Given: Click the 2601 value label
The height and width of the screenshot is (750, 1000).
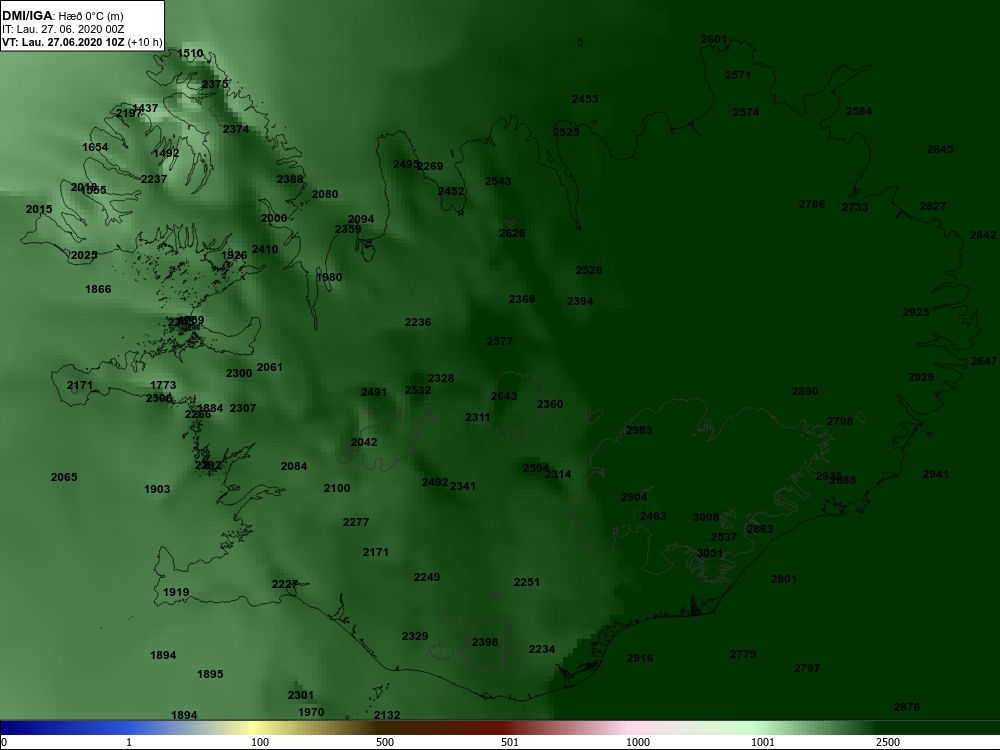Looking at the screenshot, I should (x=714, y=40).
